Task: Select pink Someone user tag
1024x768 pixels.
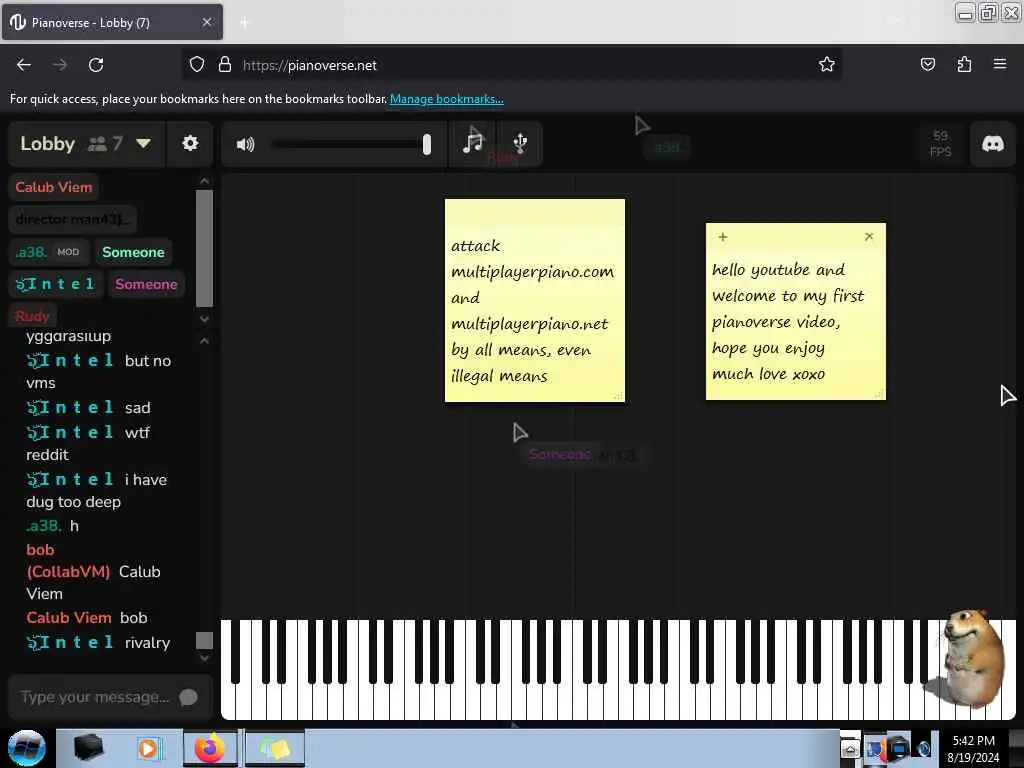Action: pyautogui.click(x=146, y=284)
